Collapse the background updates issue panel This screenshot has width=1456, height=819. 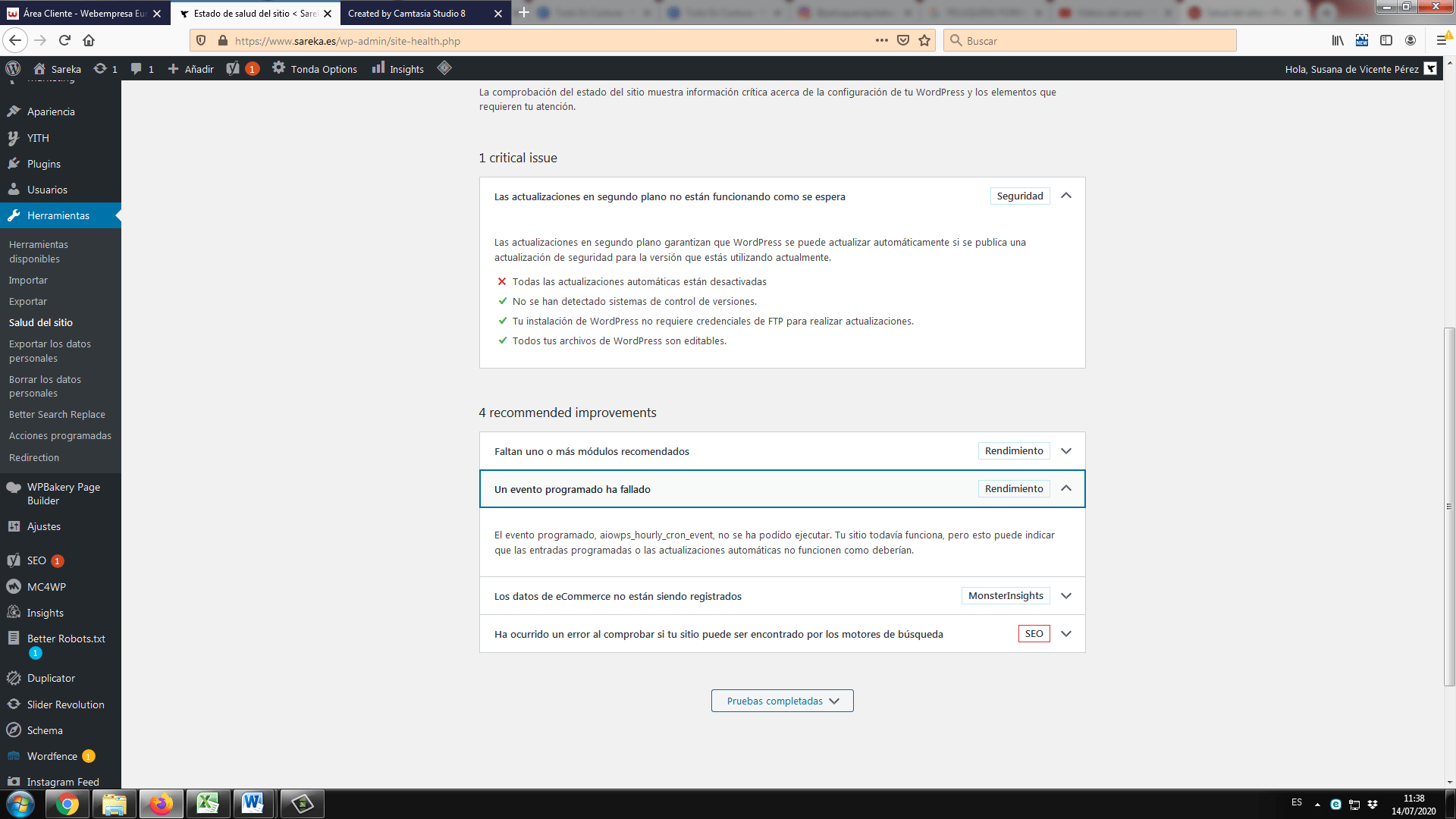pyautogui.click(x=1066, y=196)
